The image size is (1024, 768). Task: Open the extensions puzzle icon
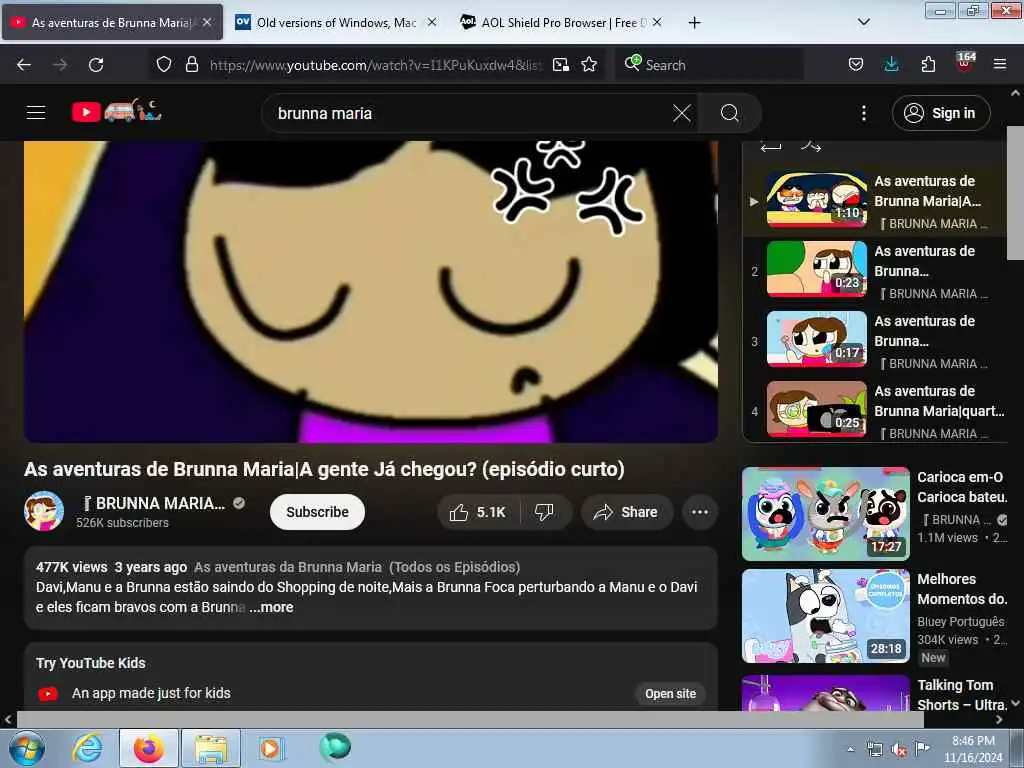pos(928,64)
